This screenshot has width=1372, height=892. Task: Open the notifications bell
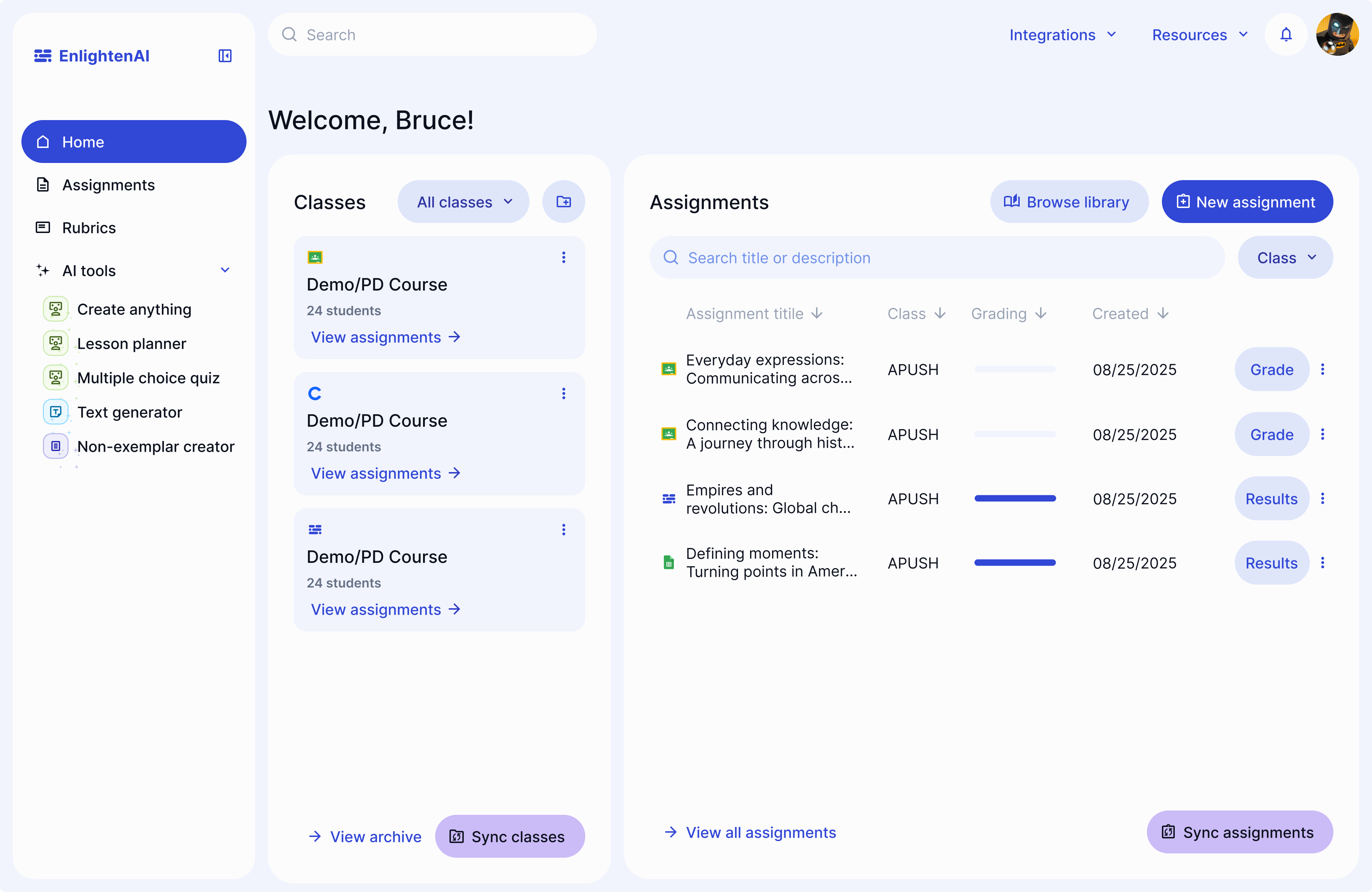point(1286,35)
